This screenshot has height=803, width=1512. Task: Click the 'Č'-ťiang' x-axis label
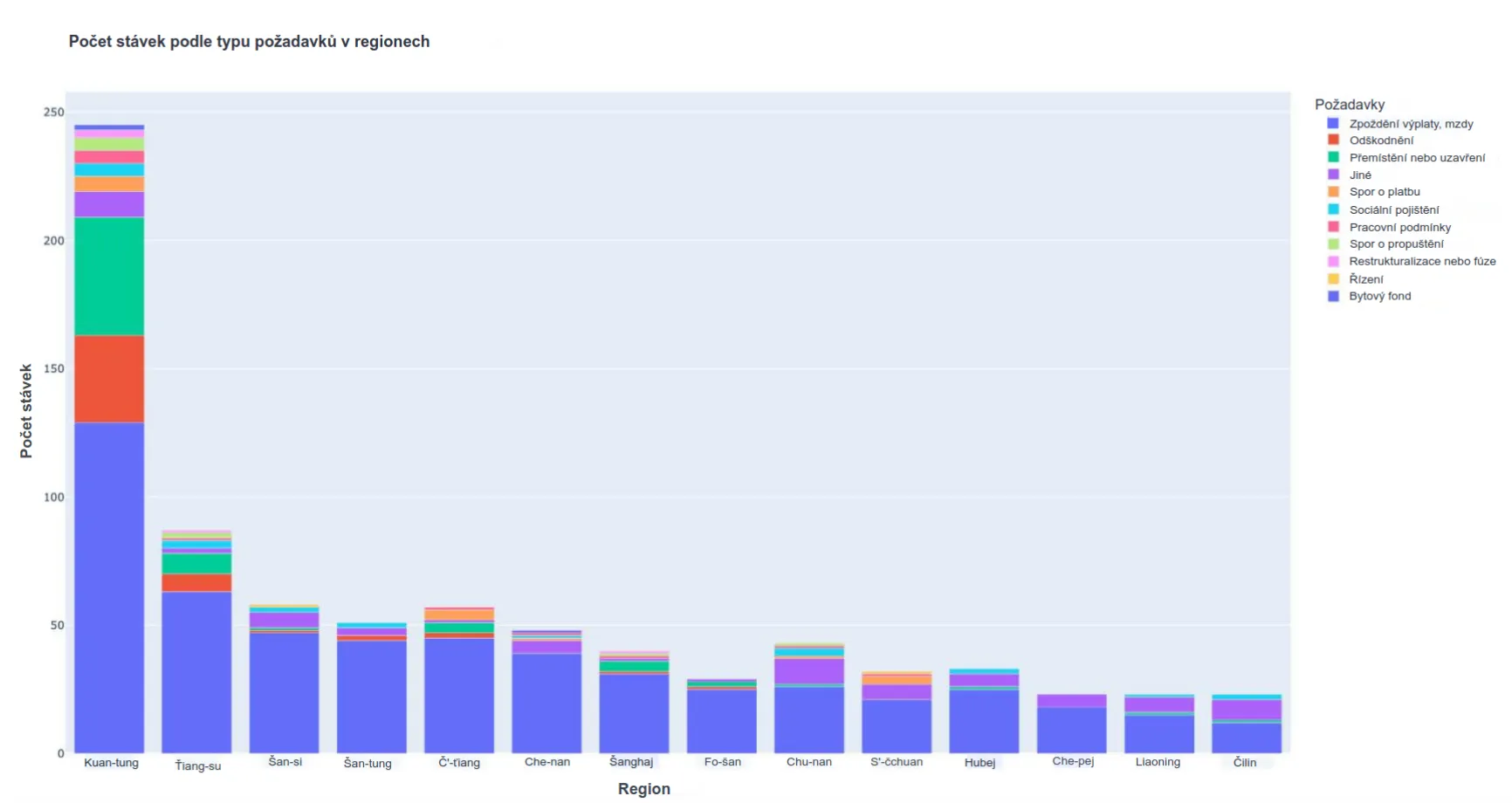[x=459, y=762]
